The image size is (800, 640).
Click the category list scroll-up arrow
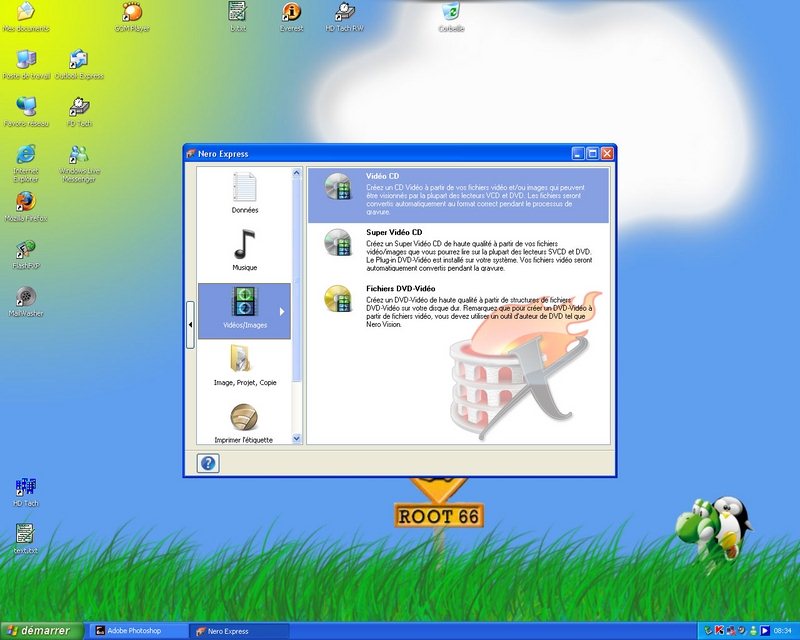coord(296,174)
